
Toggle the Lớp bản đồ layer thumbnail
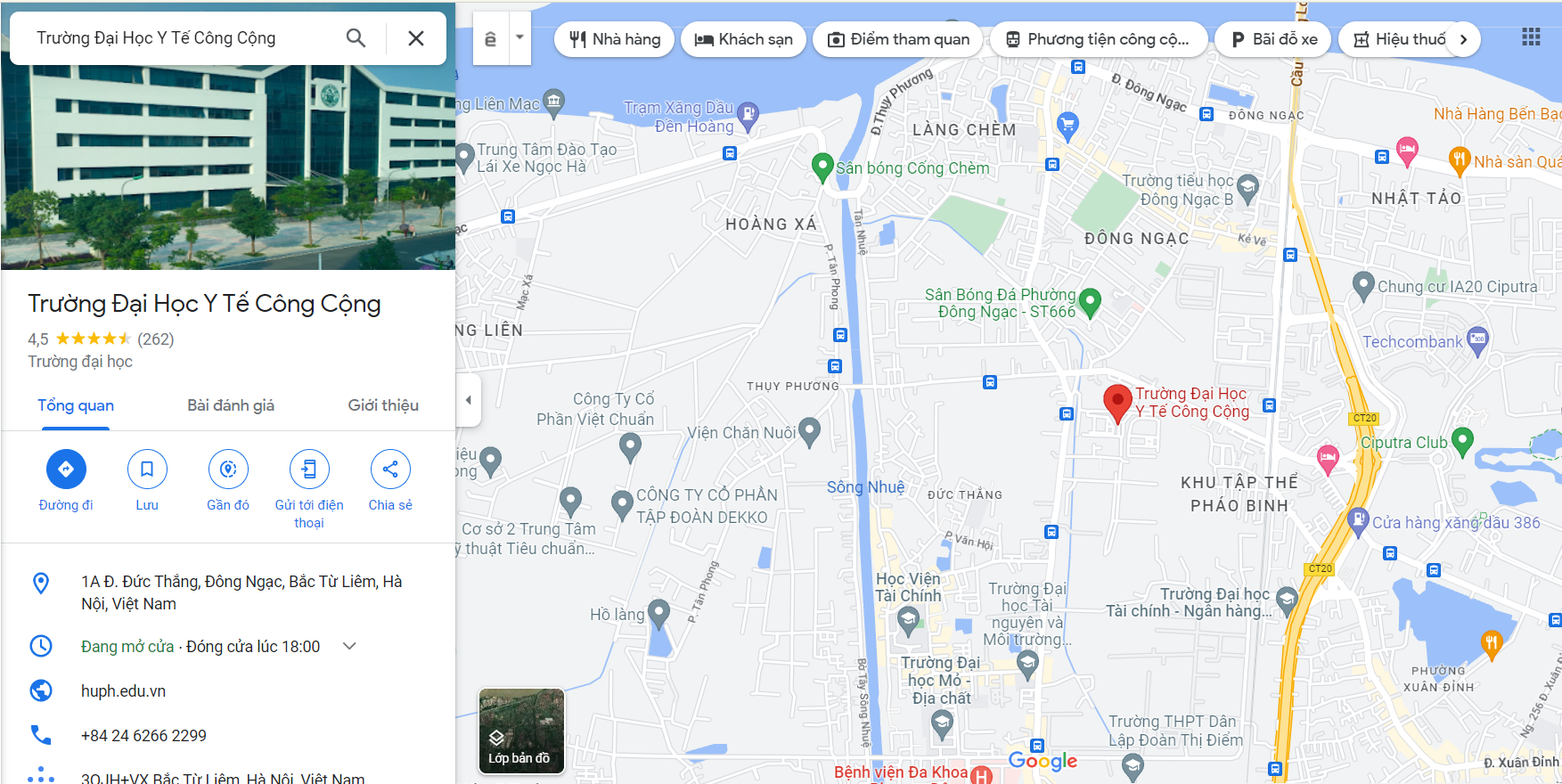(x=521, y=731)
